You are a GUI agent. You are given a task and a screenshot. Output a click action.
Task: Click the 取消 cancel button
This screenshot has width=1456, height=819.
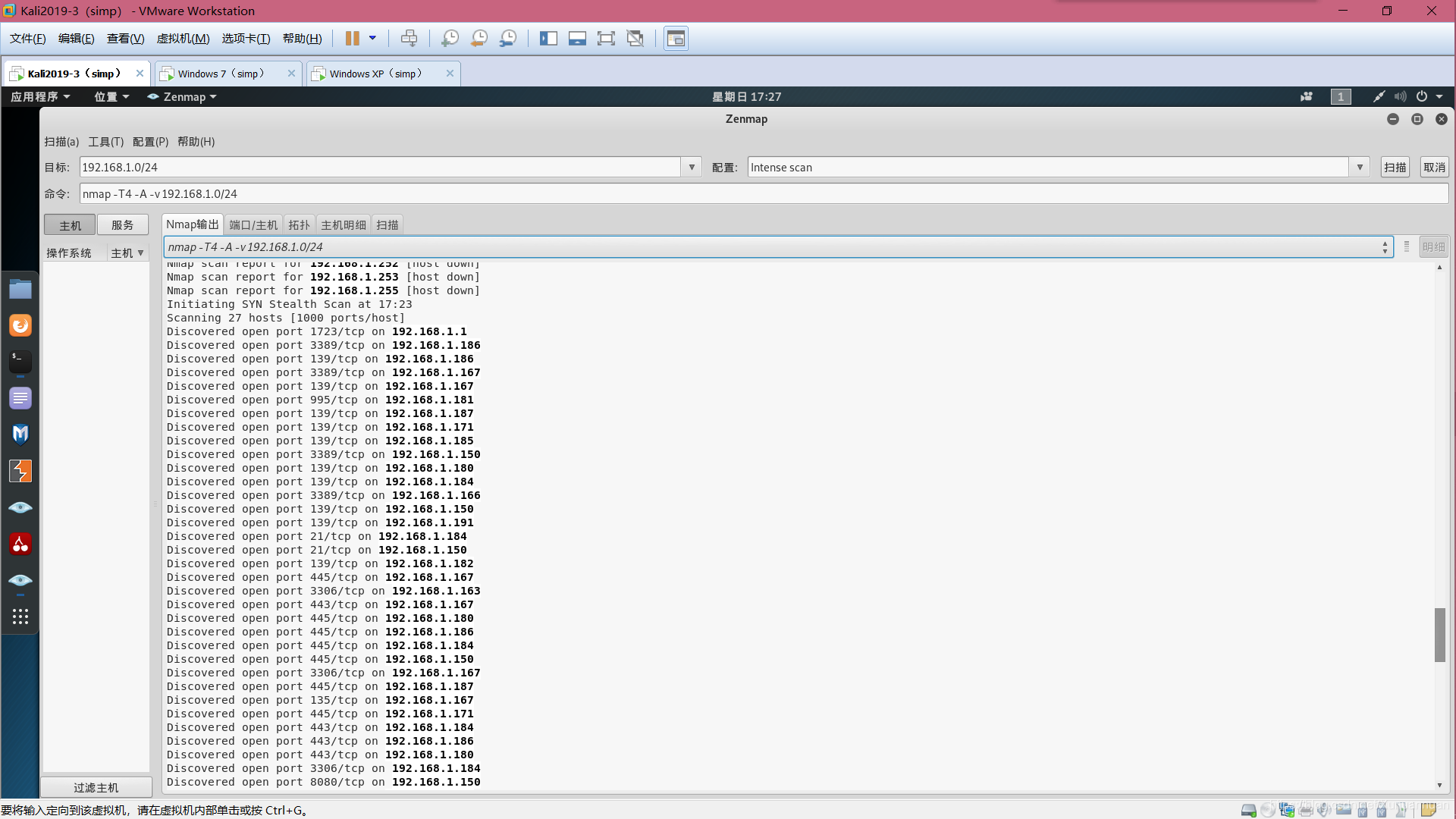point(1434,167)
